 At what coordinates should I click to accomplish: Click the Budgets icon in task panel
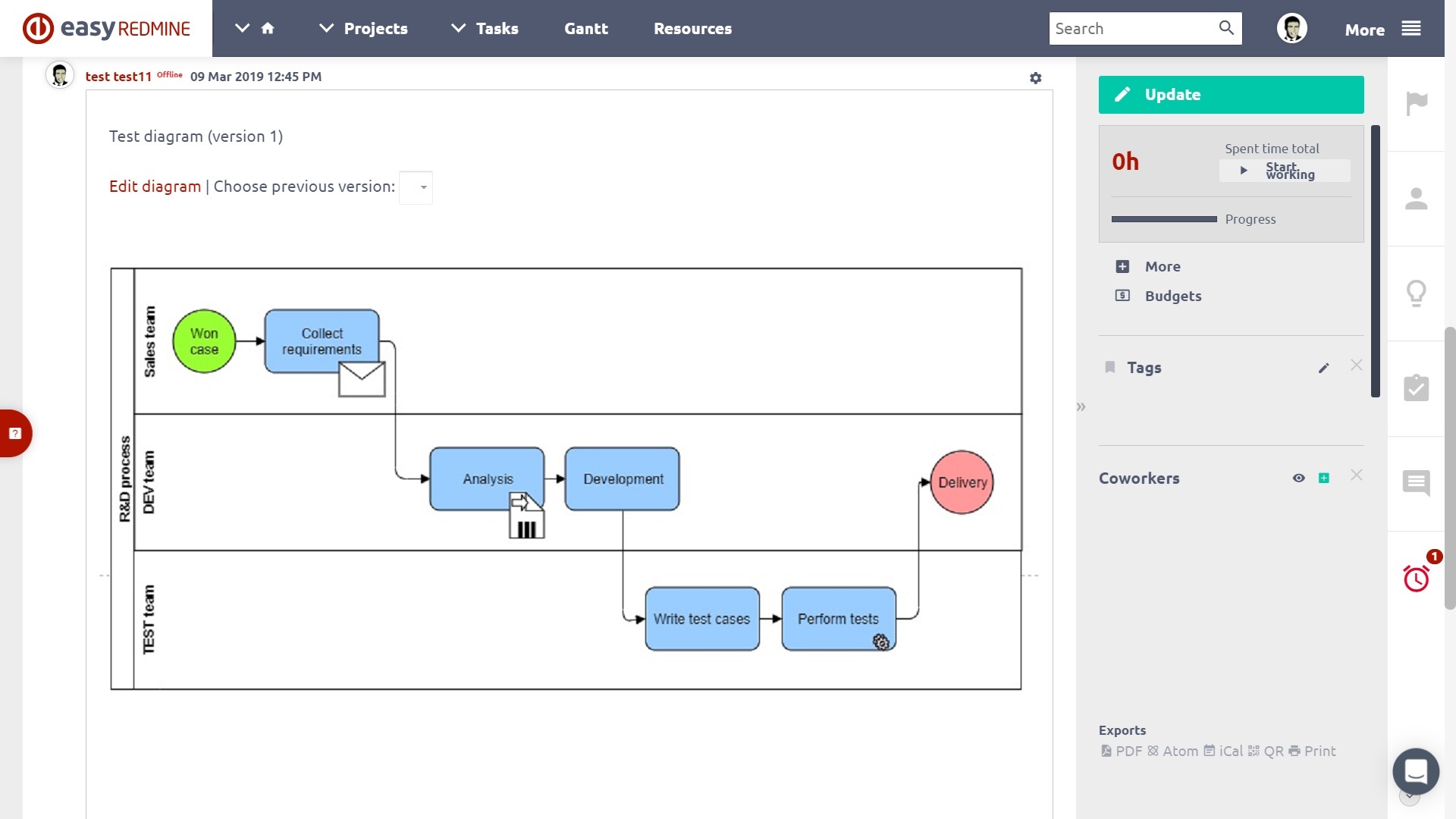click(1122, 296)
